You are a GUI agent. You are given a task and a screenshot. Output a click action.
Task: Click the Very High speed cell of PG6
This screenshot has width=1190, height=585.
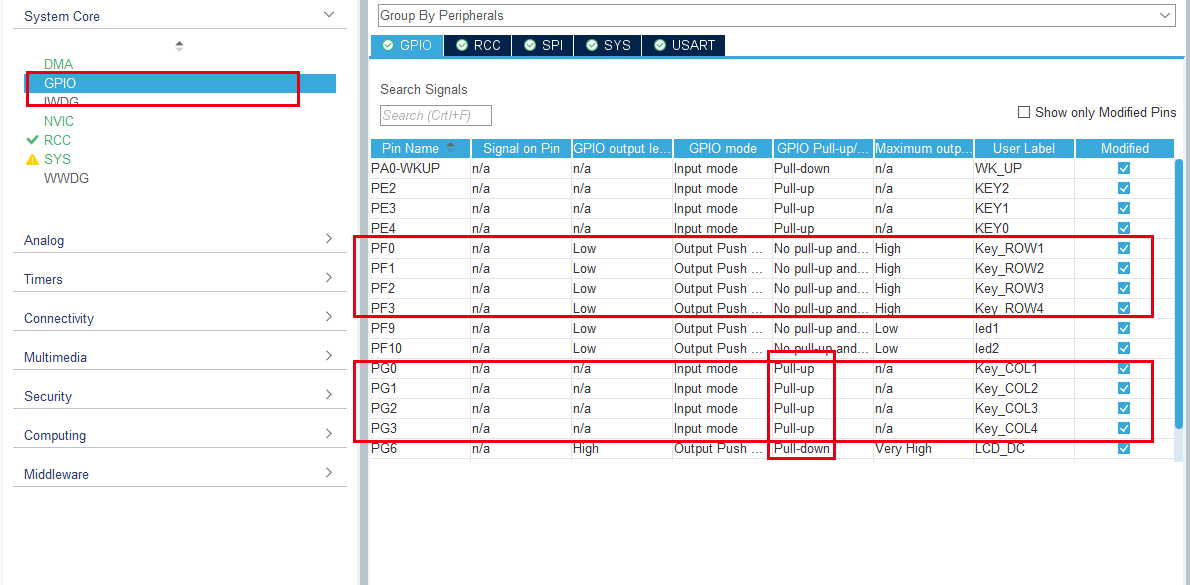tap(923, 448)
